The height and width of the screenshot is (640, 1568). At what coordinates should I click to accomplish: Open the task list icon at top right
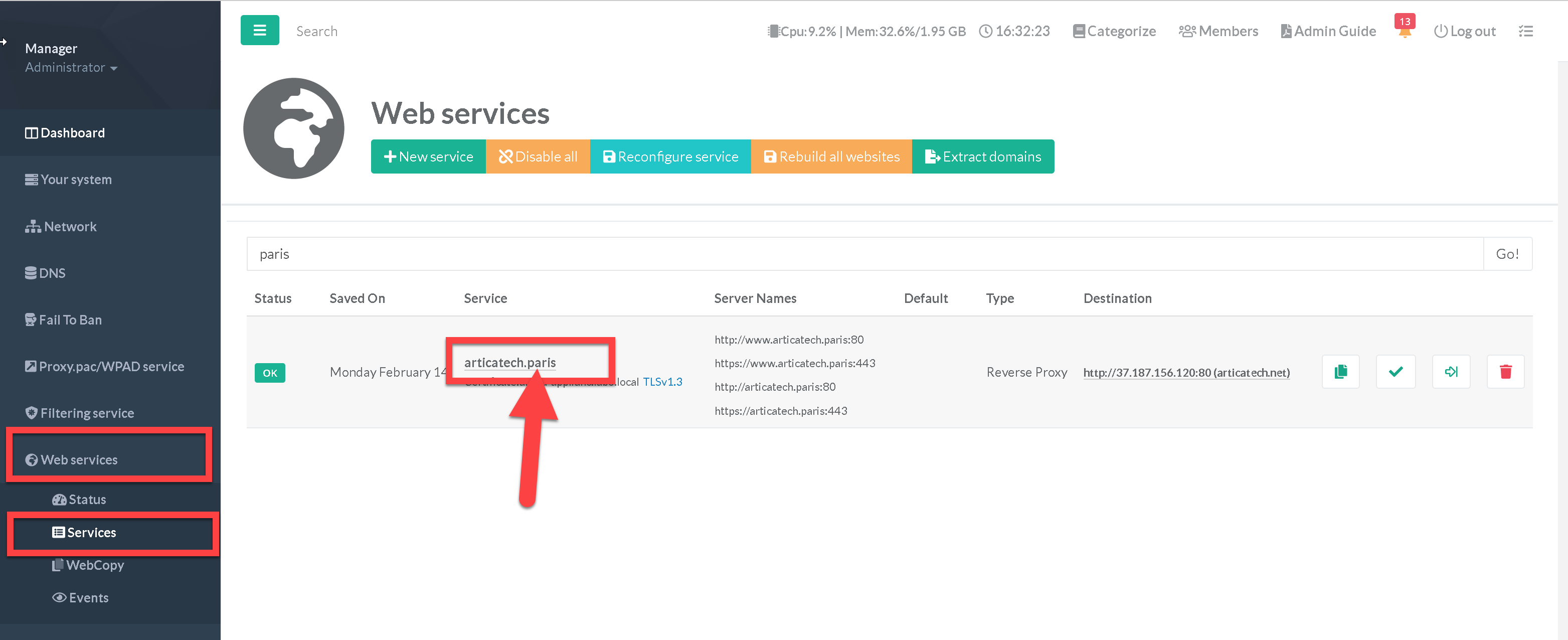1525,31
